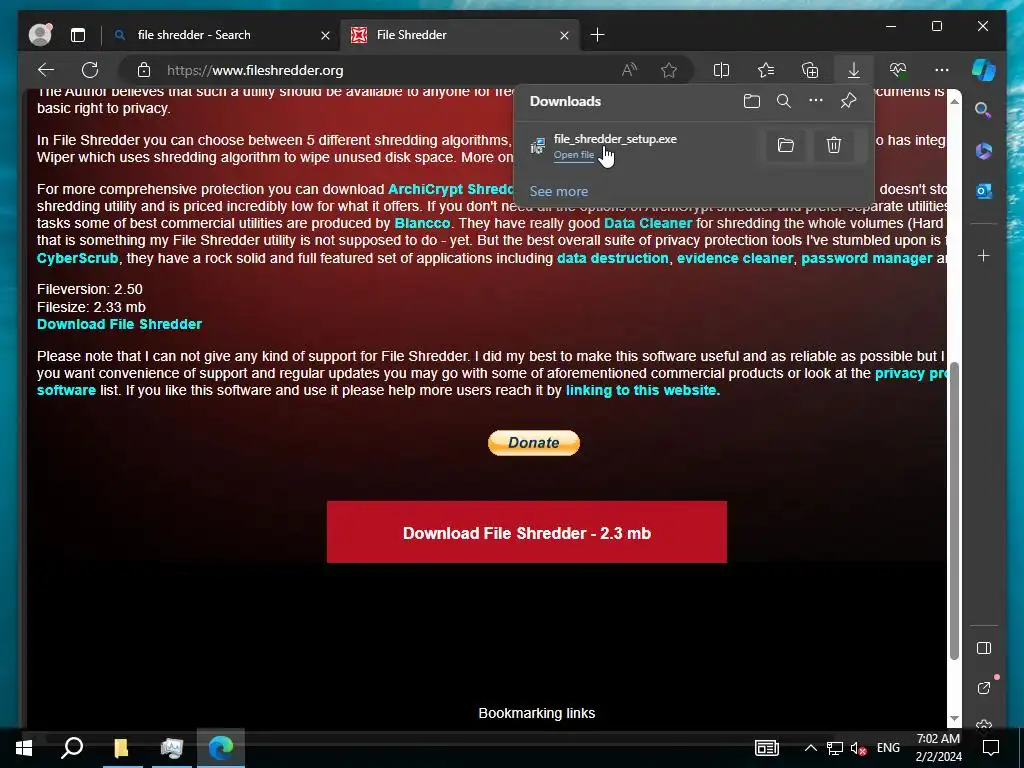
Task: Click the Download File Shredder text link
Action: (x=120, y=324)
